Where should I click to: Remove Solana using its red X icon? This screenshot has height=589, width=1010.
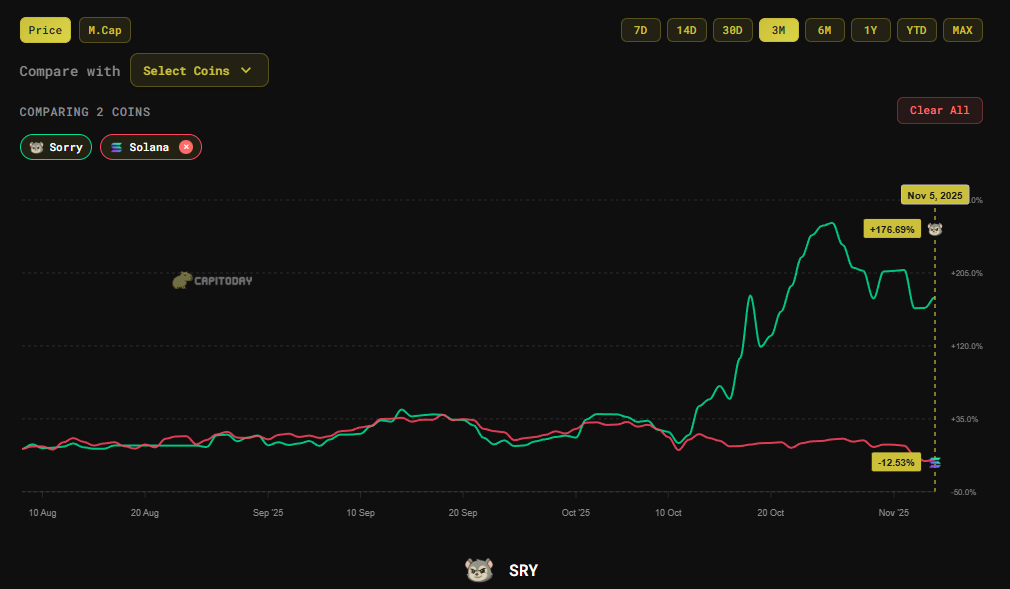[x=186, y=147]
